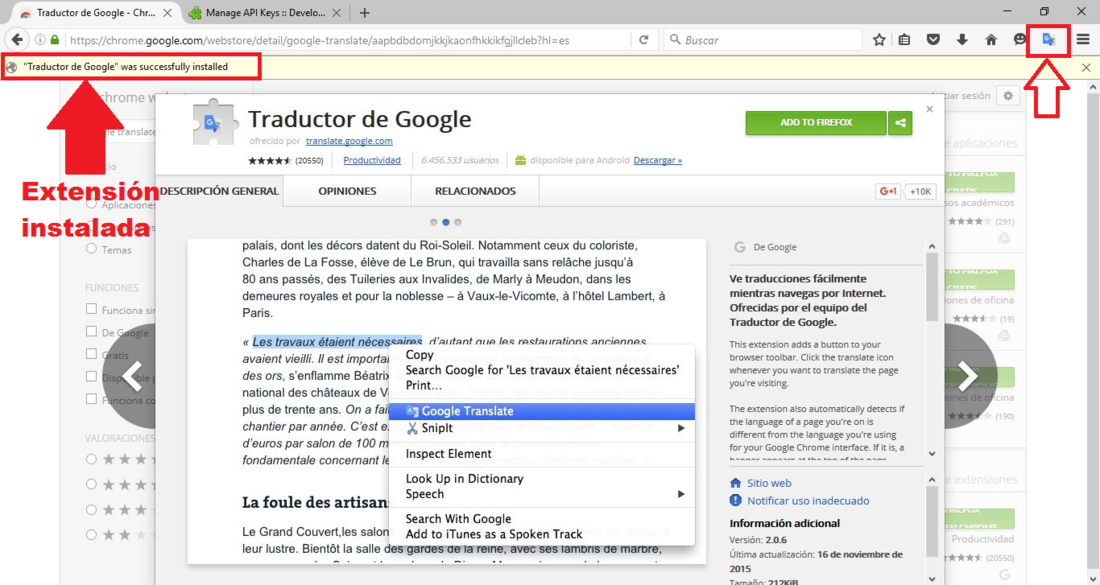Image resolution: width=1100 pixels, height=585 pixels.
Task: Click the description panel scroll up arrow
Action: tap(932, 246)
